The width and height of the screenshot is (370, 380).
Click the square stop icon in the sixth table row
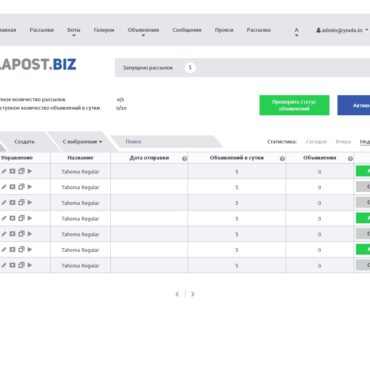tap(12, 250)
